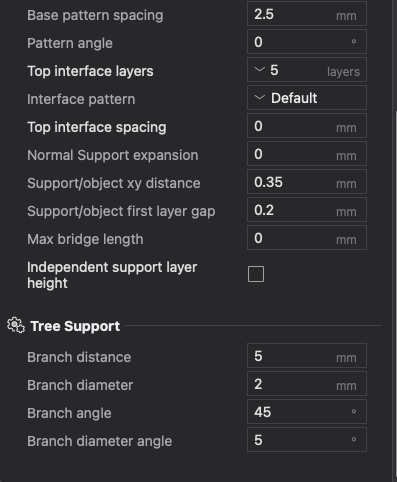Click the Tree Support gear icon

[16, 325]
